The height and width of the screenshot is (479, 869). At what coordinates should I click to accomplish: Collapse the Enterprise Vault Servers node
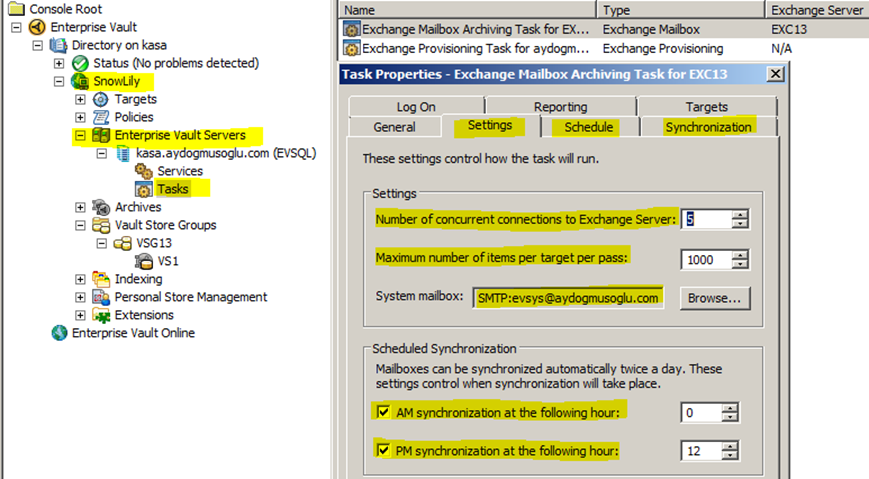tap(80, 135)
